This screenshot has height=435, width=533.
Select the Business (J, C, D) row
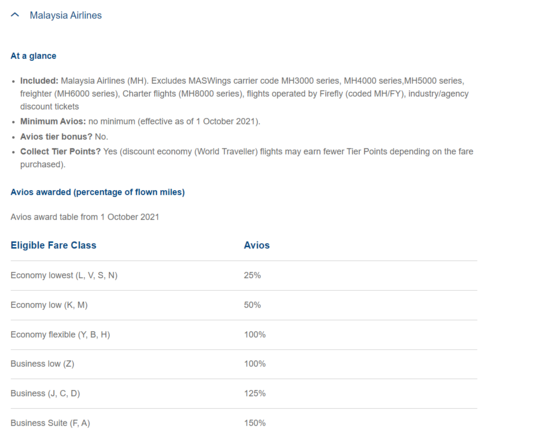point(244,394)
